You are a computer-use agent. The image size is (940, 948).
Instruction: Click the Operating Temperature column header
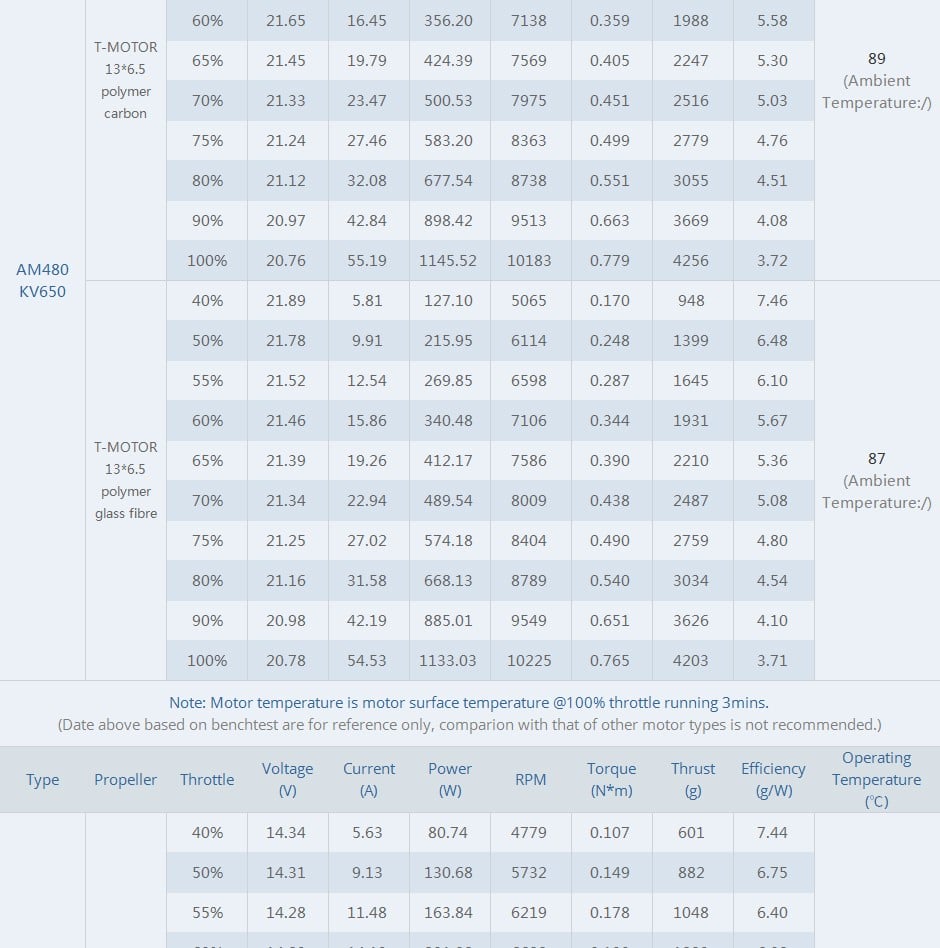coord(877,779)
